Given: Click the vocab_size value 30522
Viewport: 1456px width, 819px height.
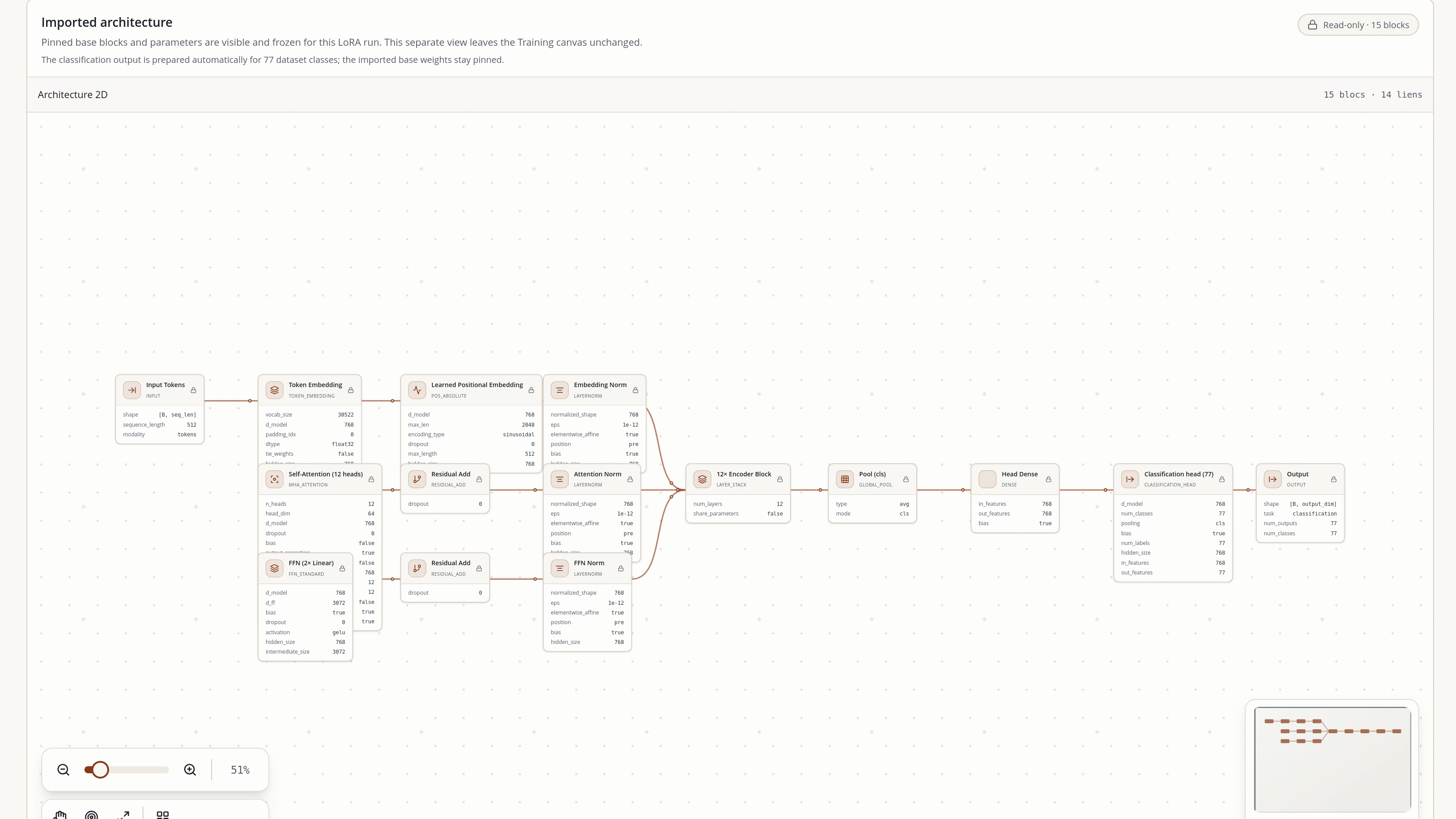Looking at the screenshot, I should click(345, 414).
